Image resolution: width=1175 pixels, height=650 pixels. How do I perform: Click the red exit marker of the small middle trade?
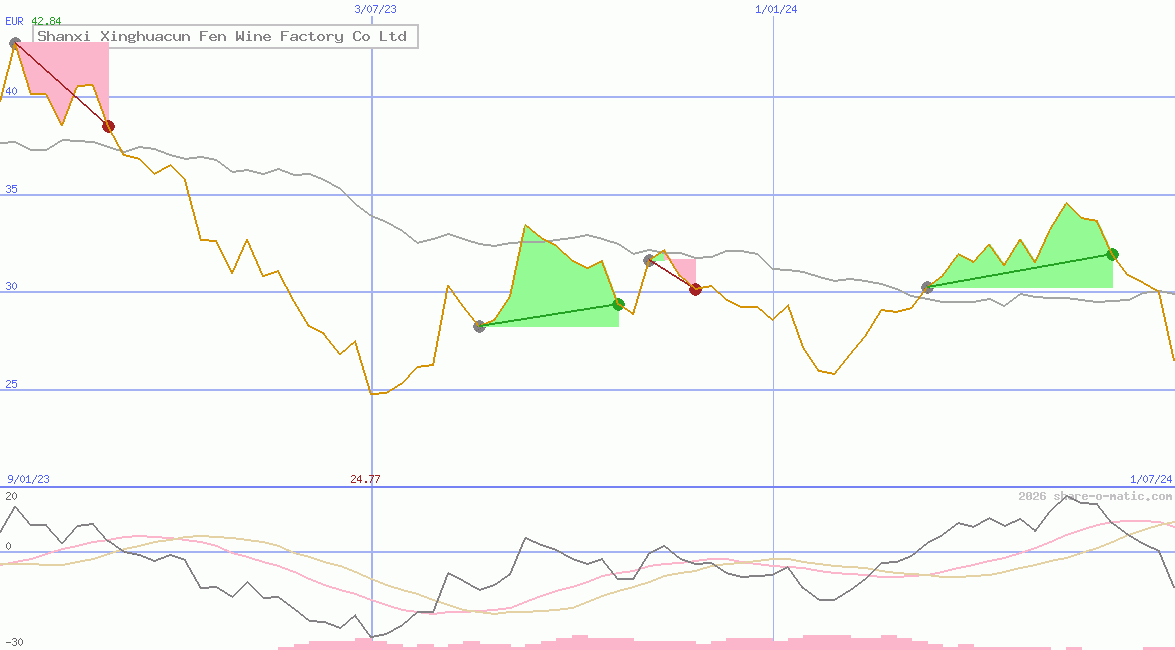695,289
